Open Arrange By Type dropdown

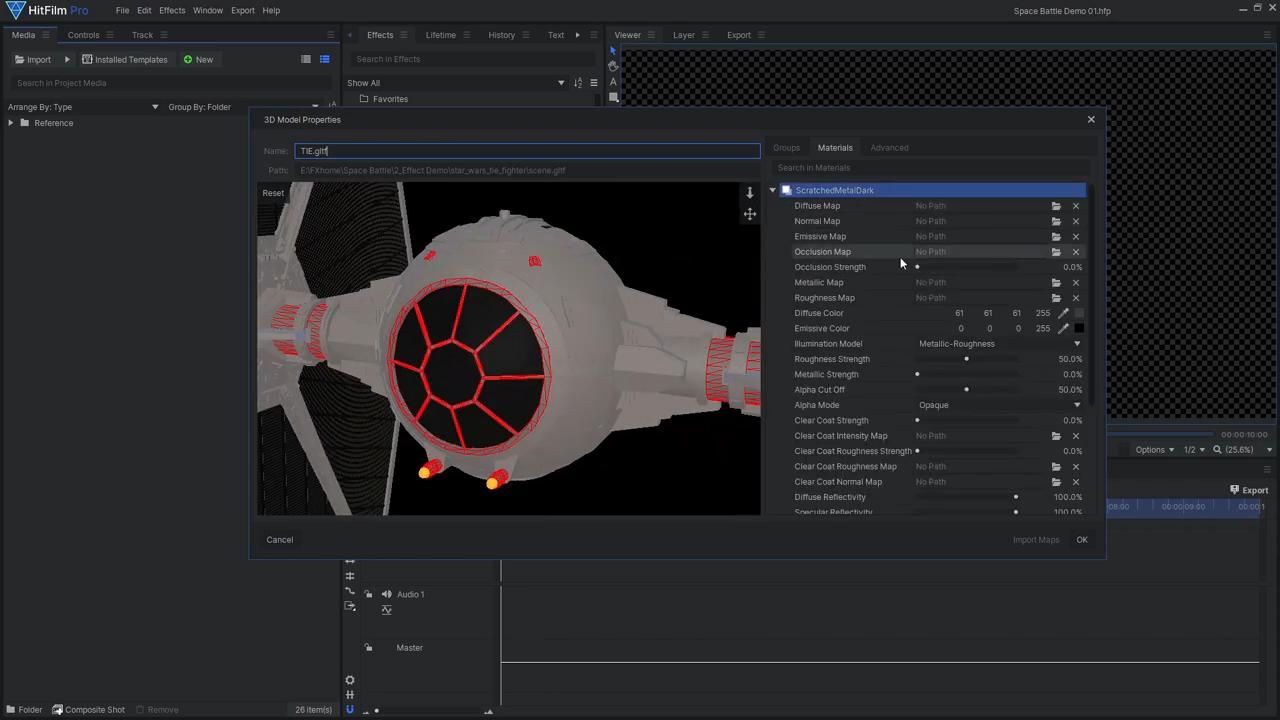point(83,107)
